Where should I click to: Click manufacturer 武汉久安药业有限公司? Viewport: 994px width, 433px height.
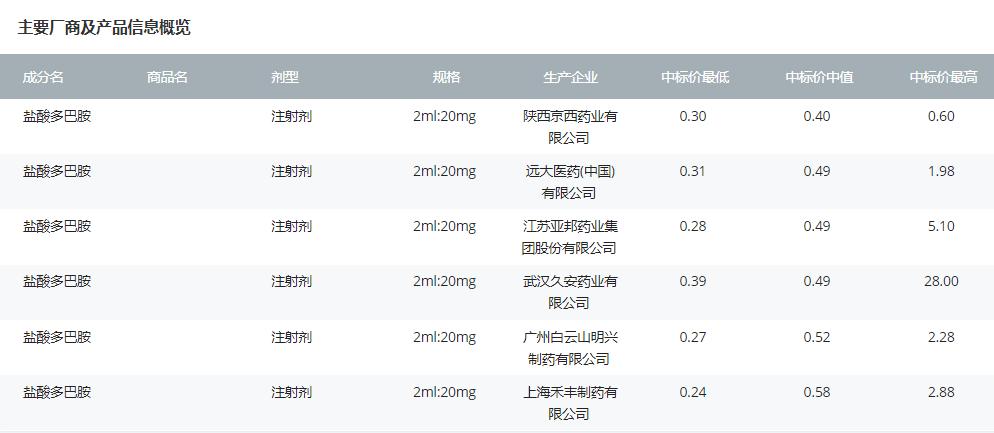click(x=570, y=292)
